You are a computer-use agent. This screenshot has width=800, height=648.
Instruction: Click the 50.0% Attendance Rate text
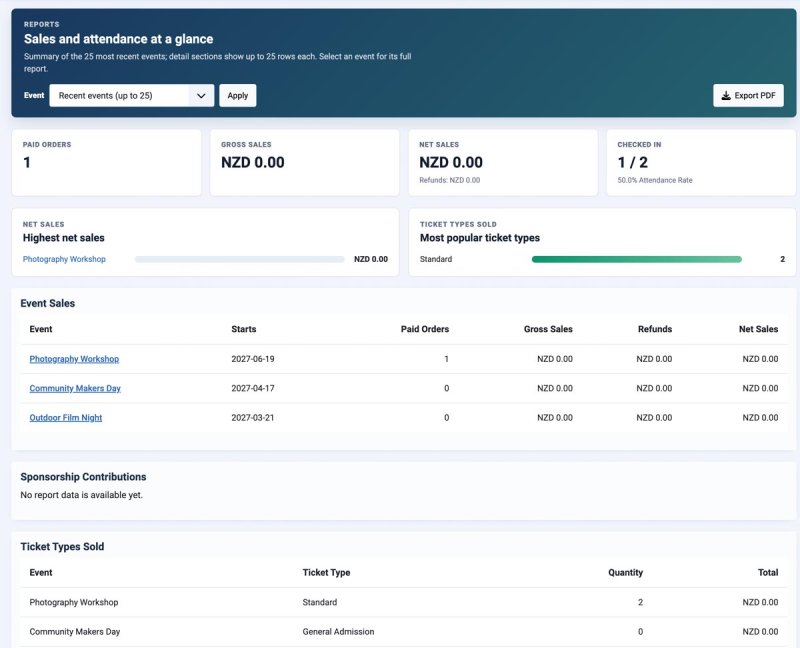click(x=655, y=180)
